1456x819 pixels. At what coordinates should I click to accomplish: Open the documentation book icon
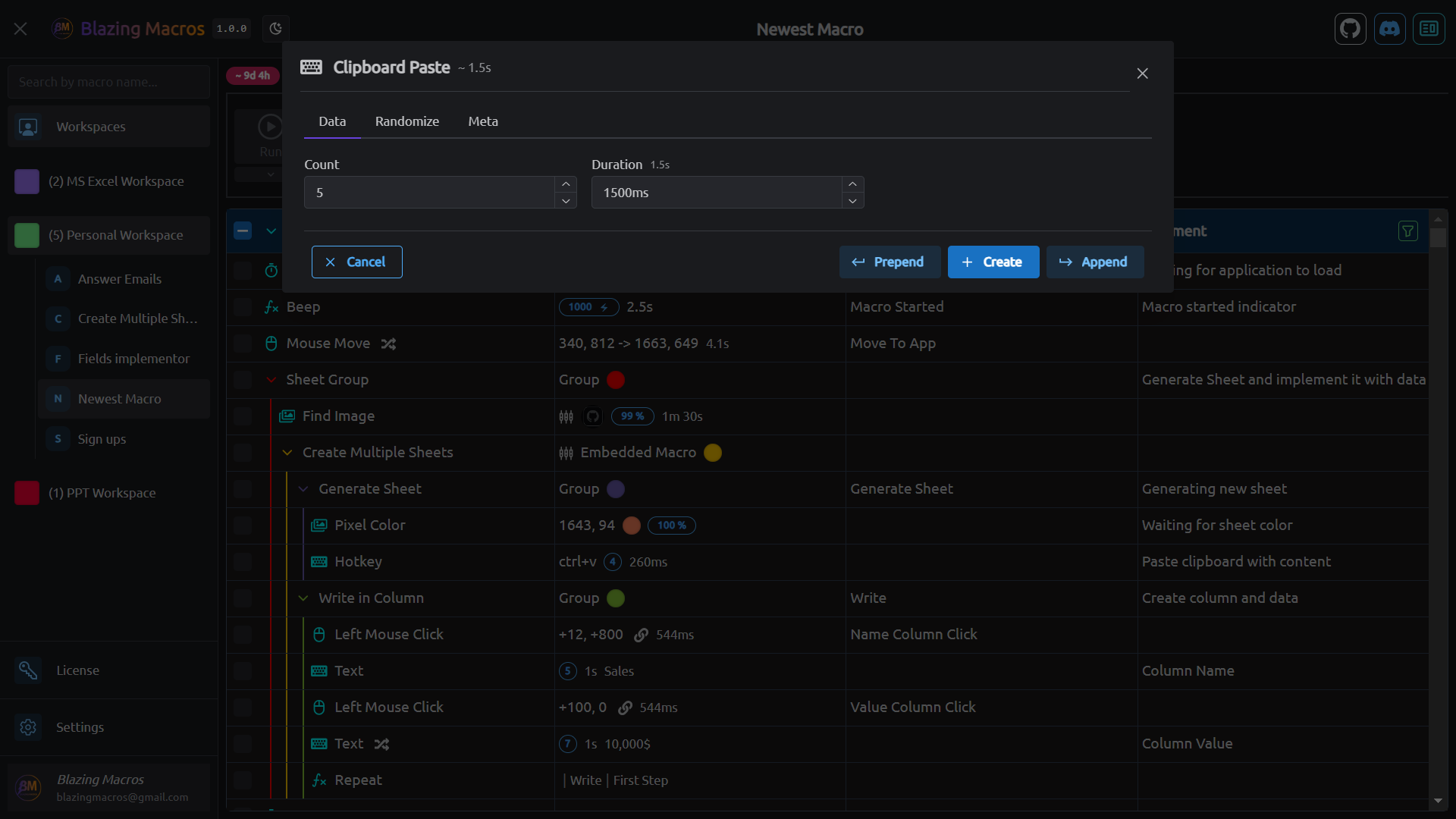point(1429,29)
